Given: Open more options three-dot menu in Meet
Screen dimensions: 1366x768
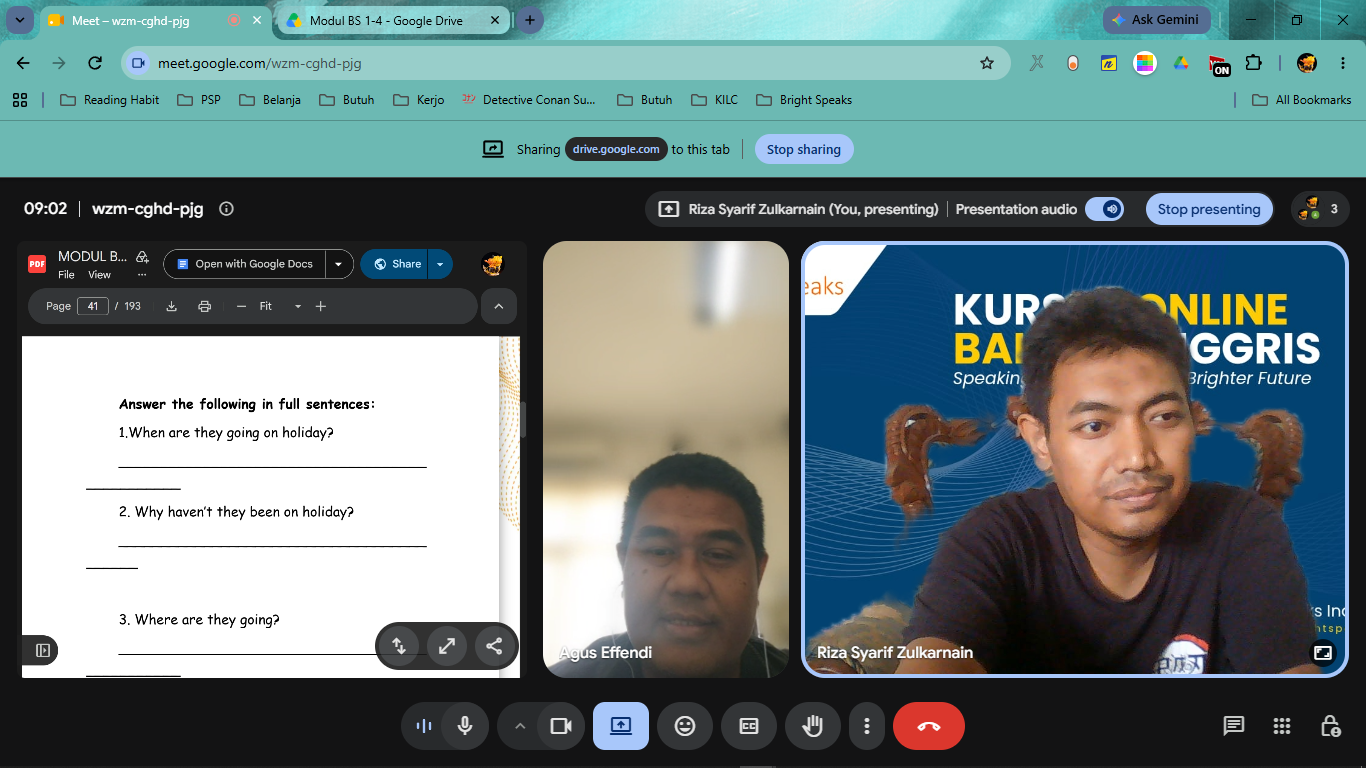Looking at the screenshot, I should point(867,726).
